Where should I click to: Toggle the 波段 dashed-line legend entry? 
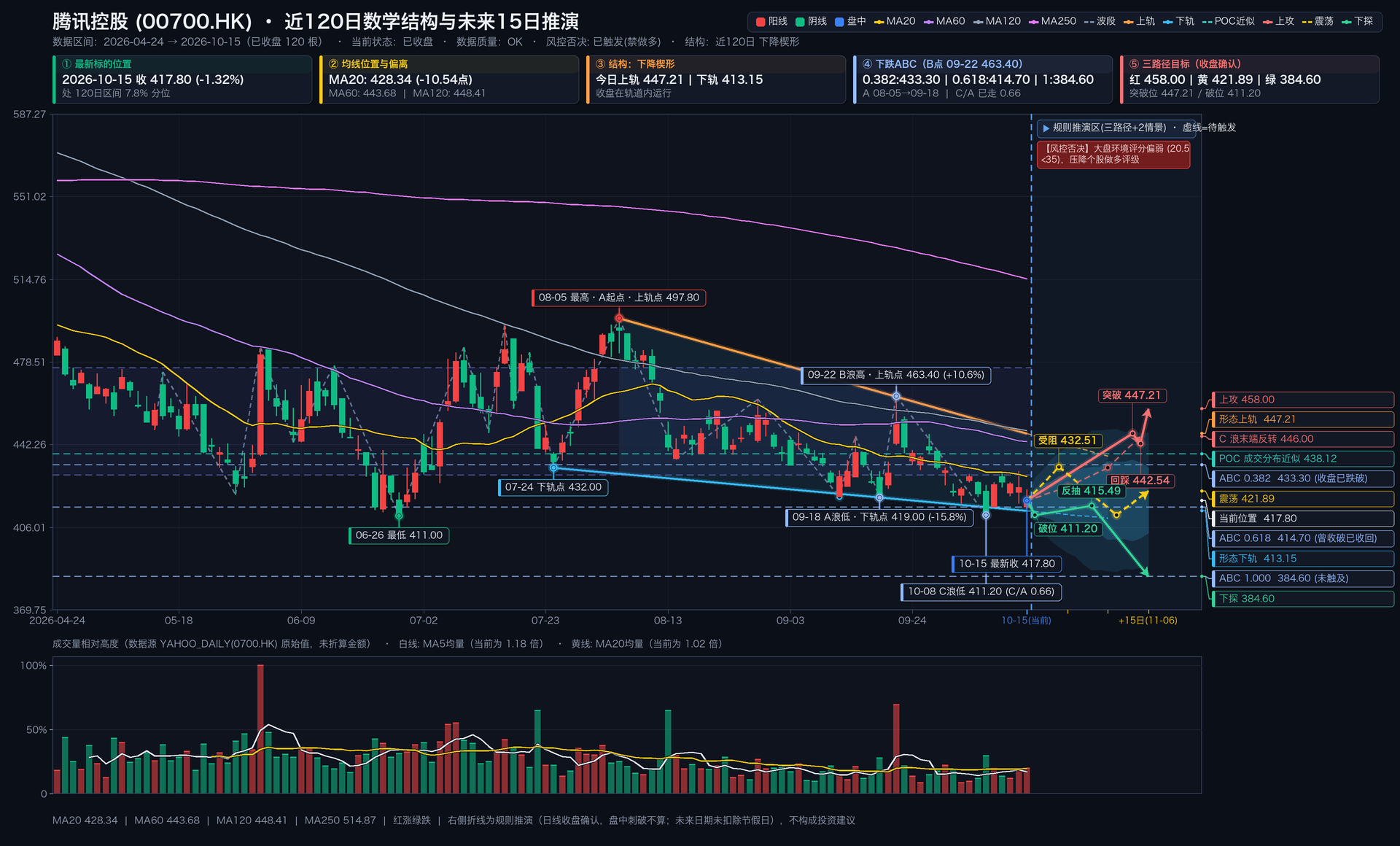click(1100, 22)
